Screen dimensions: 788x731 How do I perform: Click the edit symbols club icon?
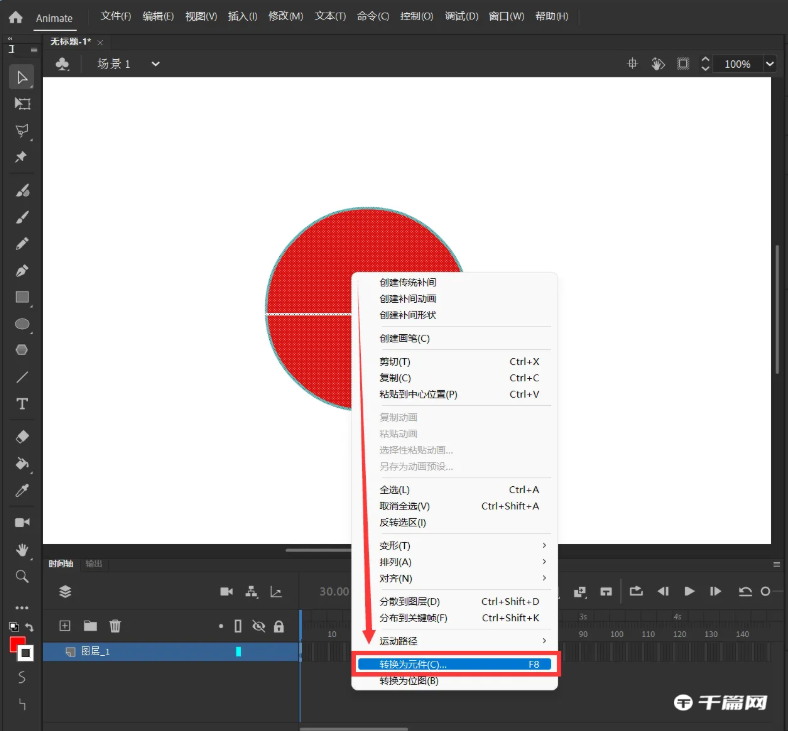coord(62,64)
